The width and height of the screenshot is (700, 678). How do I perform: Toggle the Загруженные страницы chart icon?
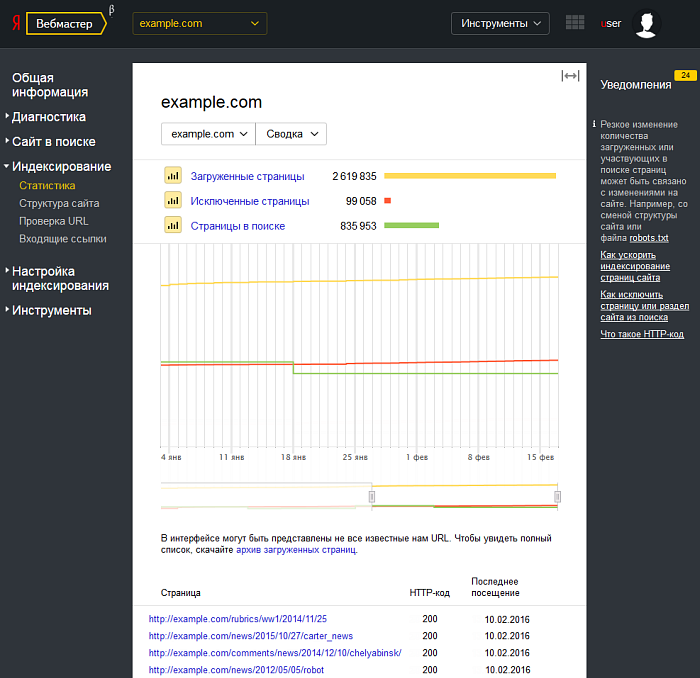point(172,176)
